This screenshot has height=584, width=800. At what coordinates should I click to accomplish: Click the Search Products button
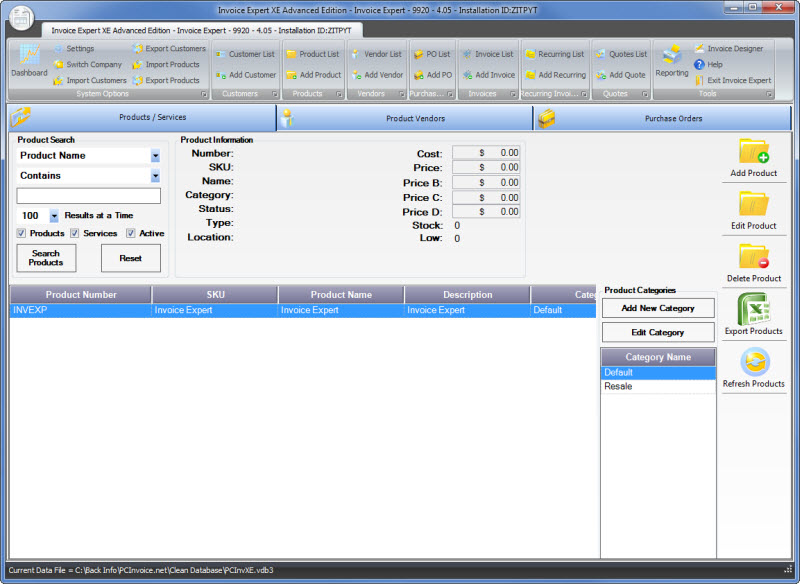point(46,258)
